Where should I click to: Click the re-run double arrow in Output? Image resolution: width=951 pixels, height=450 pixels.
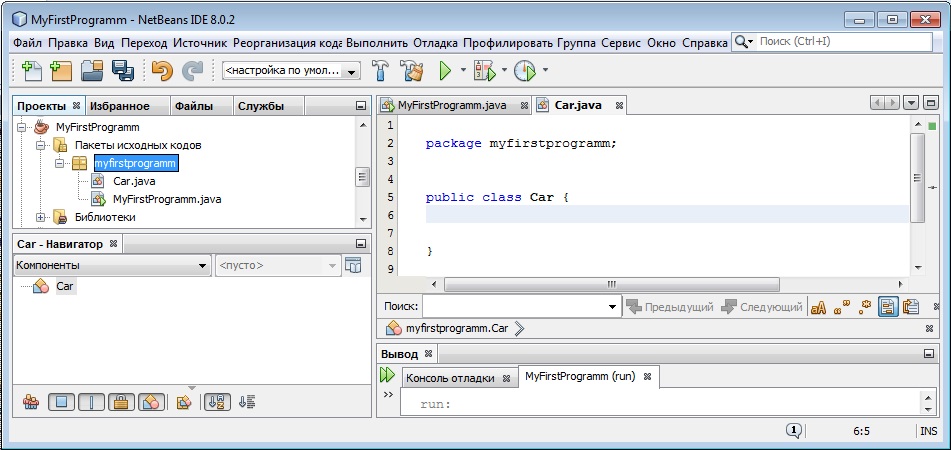(387, 375)
